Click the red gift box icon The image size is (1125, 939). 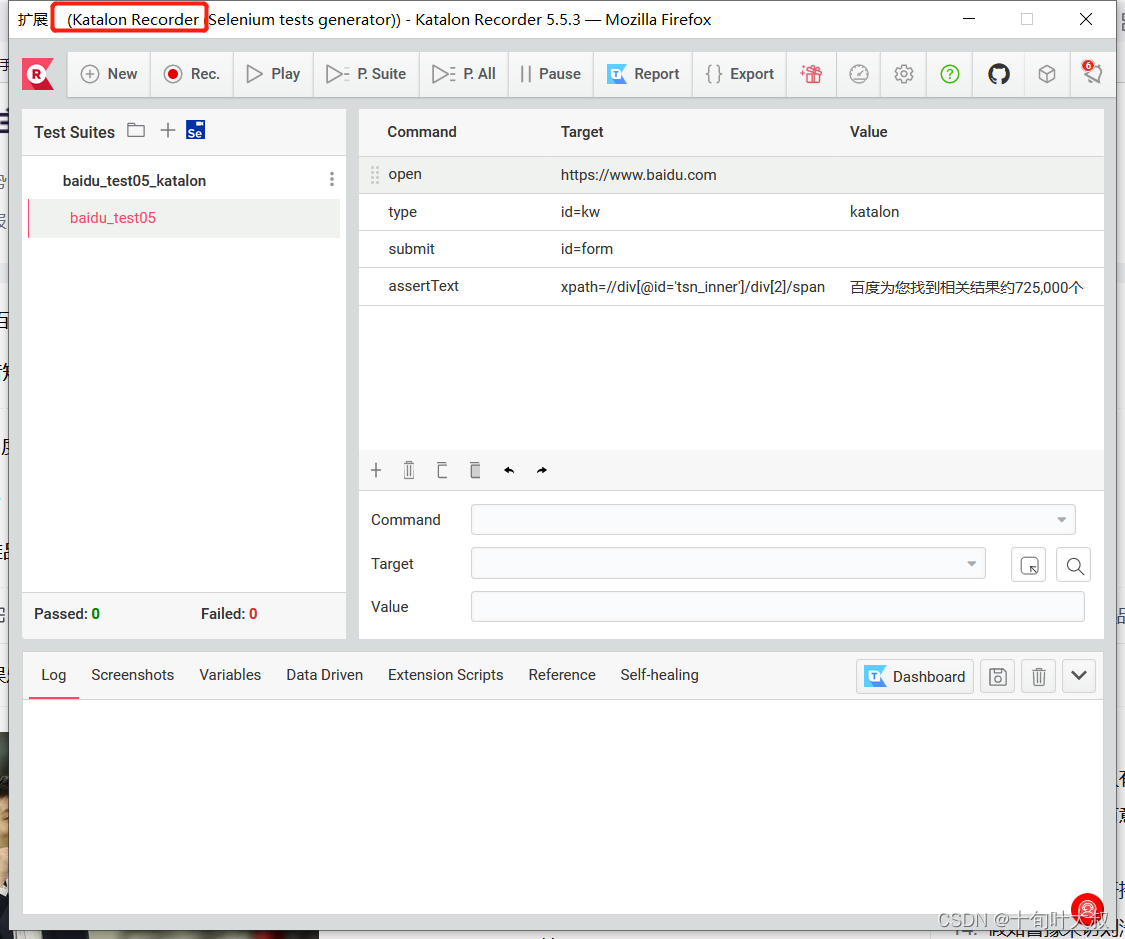[x=811, y=74]
